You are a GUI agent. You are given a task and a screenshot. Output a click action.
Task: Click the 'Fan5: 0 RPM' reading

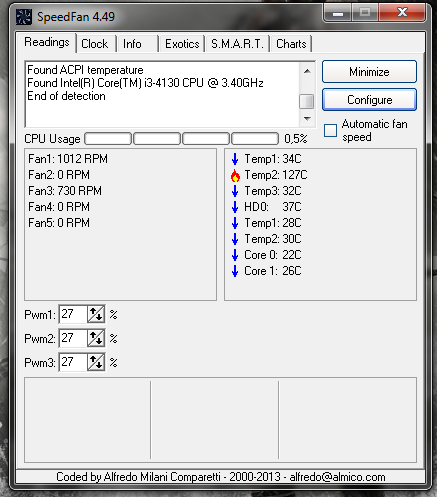(x=59, y=223)
